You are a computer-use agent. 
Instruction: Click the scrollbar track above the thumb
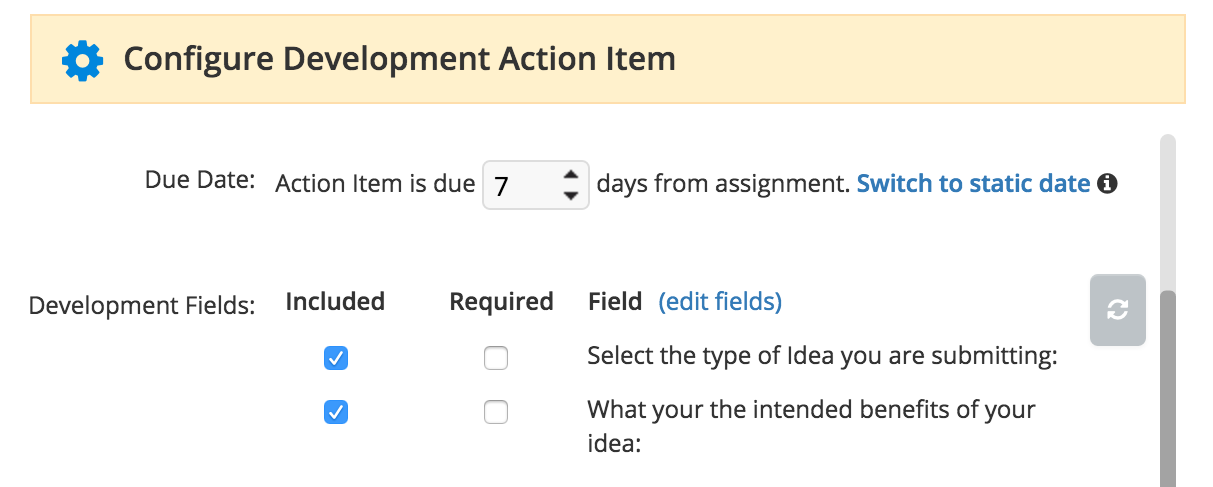(x=1167, y=212)
